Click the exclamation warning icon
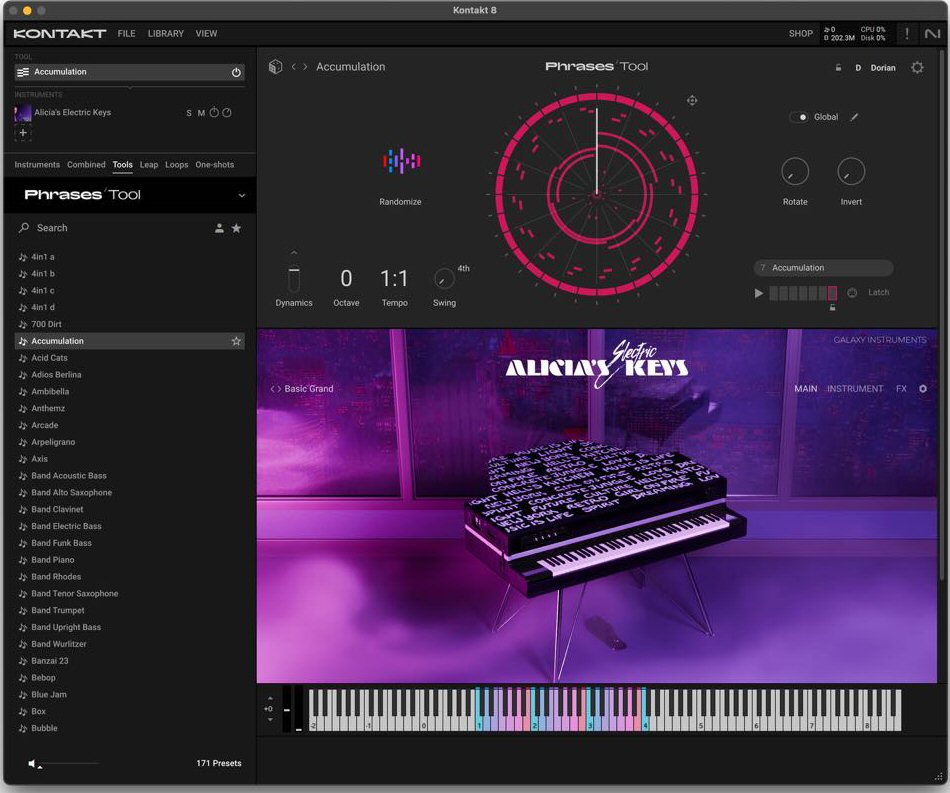This screenshot has width=950, height=793. tap(906, 33)
